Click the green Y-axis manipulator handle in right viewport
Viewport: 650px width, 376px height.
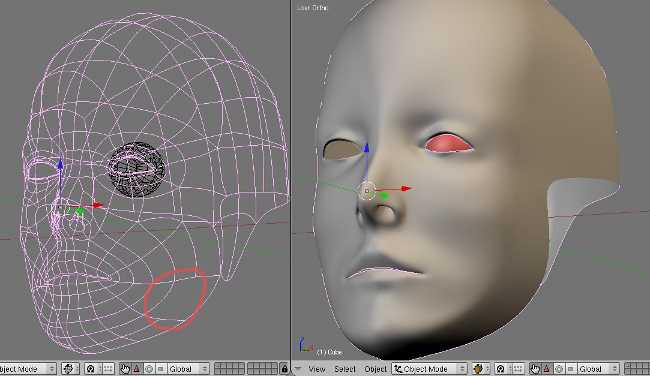coord(384,197)
